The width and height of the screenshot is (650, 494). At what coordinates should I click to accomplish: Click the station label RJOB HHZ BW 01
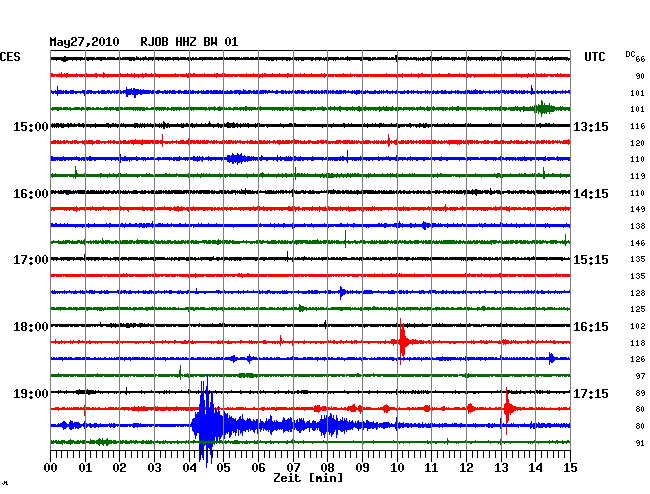(x=189, y=42)
